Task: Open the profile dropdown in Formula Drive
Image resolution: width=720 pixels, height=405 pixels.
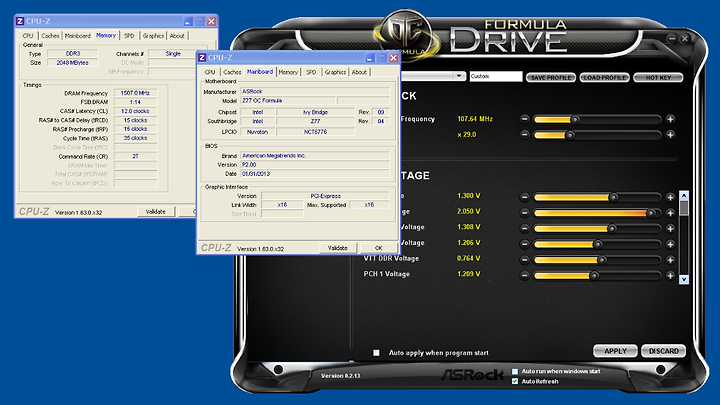Action: (459, 76)
